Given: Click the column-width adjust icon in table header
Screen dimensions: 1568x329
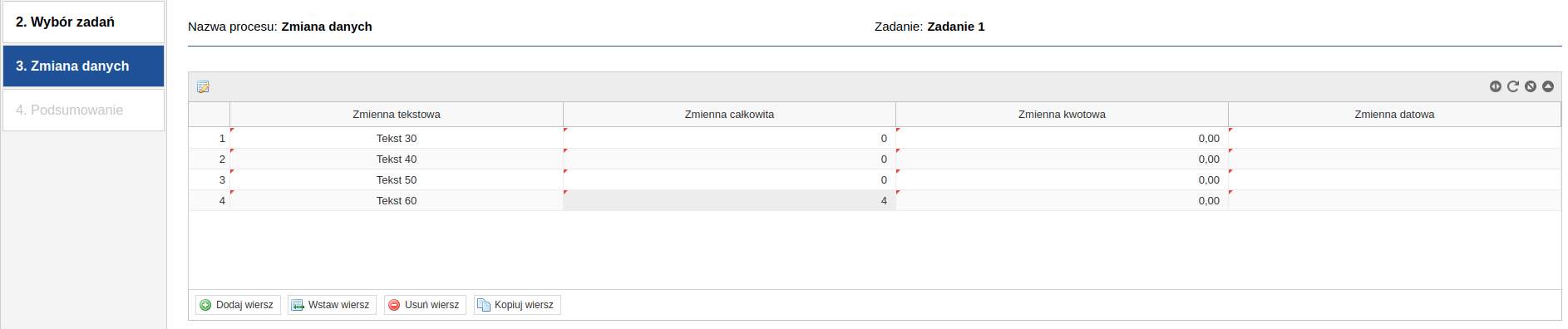Looking at the screenshot, I should tap(1495, 86).
